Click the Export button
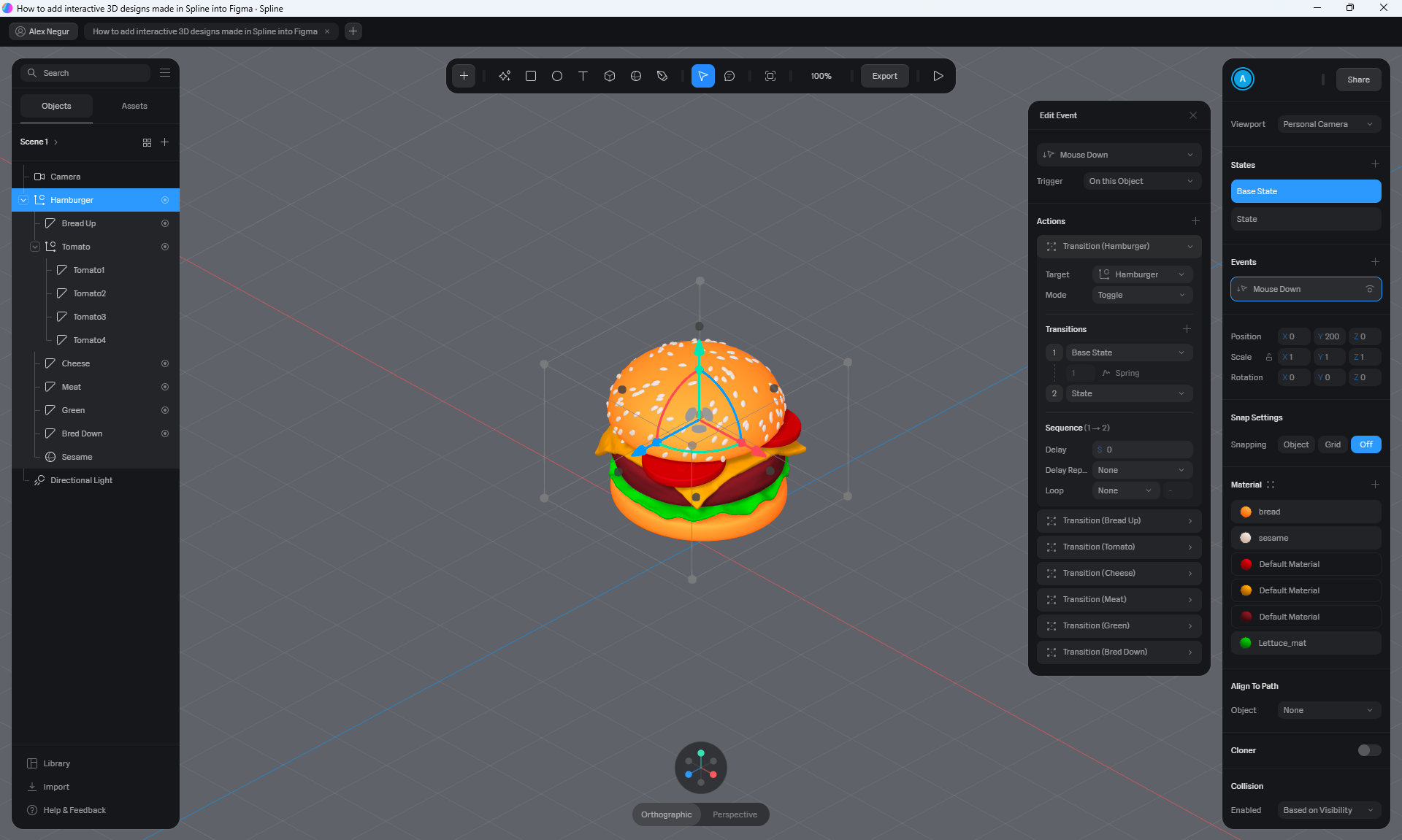This screenshot has width=1402, height=840. pos(884,76)
